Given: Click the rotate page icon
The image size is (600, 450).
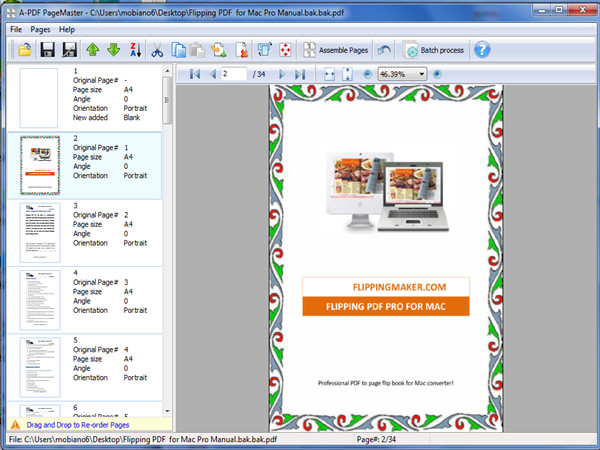Looking at the screenshot, I should [264, 50].
